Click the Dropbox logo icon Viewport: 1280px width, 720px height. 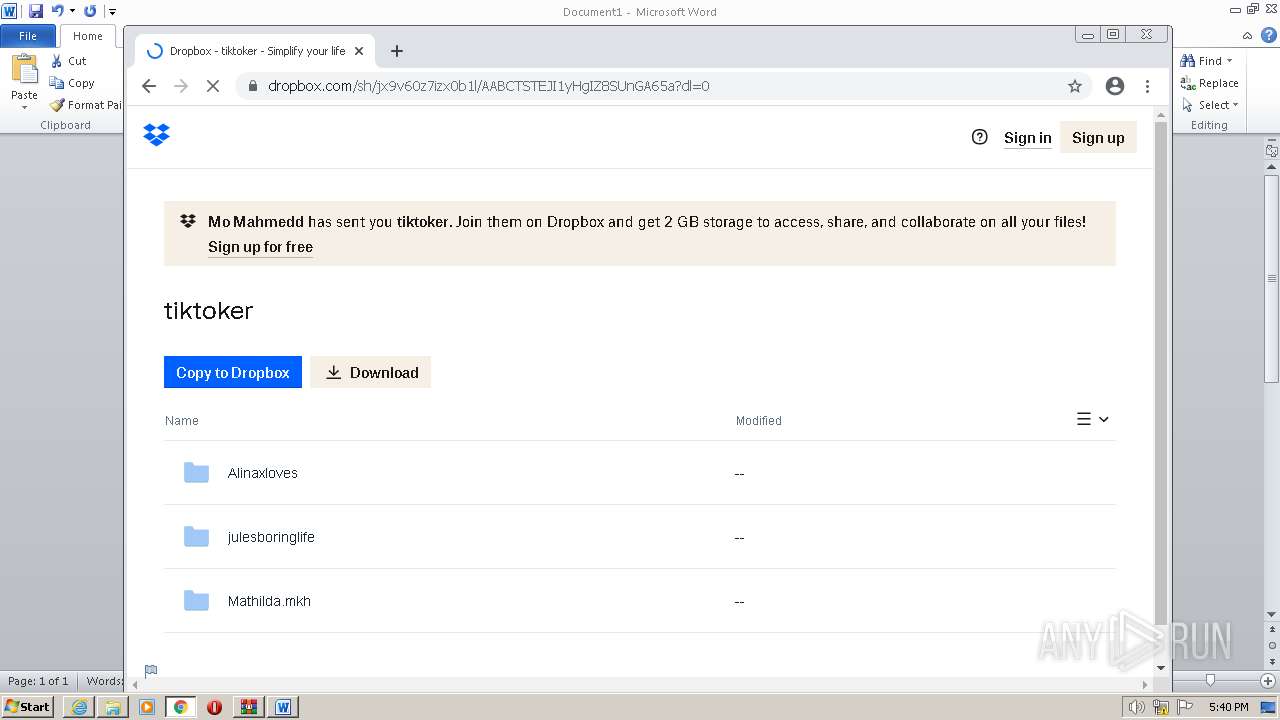[156, 135]
